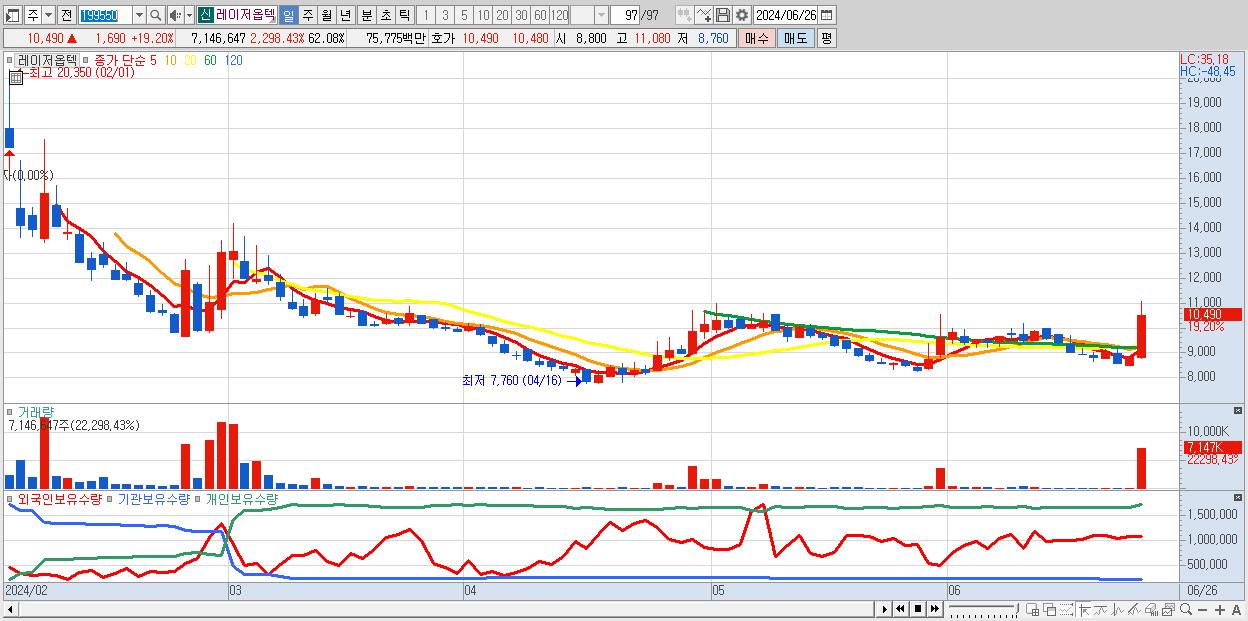Open chart settings gear icon

pos(742,15)
